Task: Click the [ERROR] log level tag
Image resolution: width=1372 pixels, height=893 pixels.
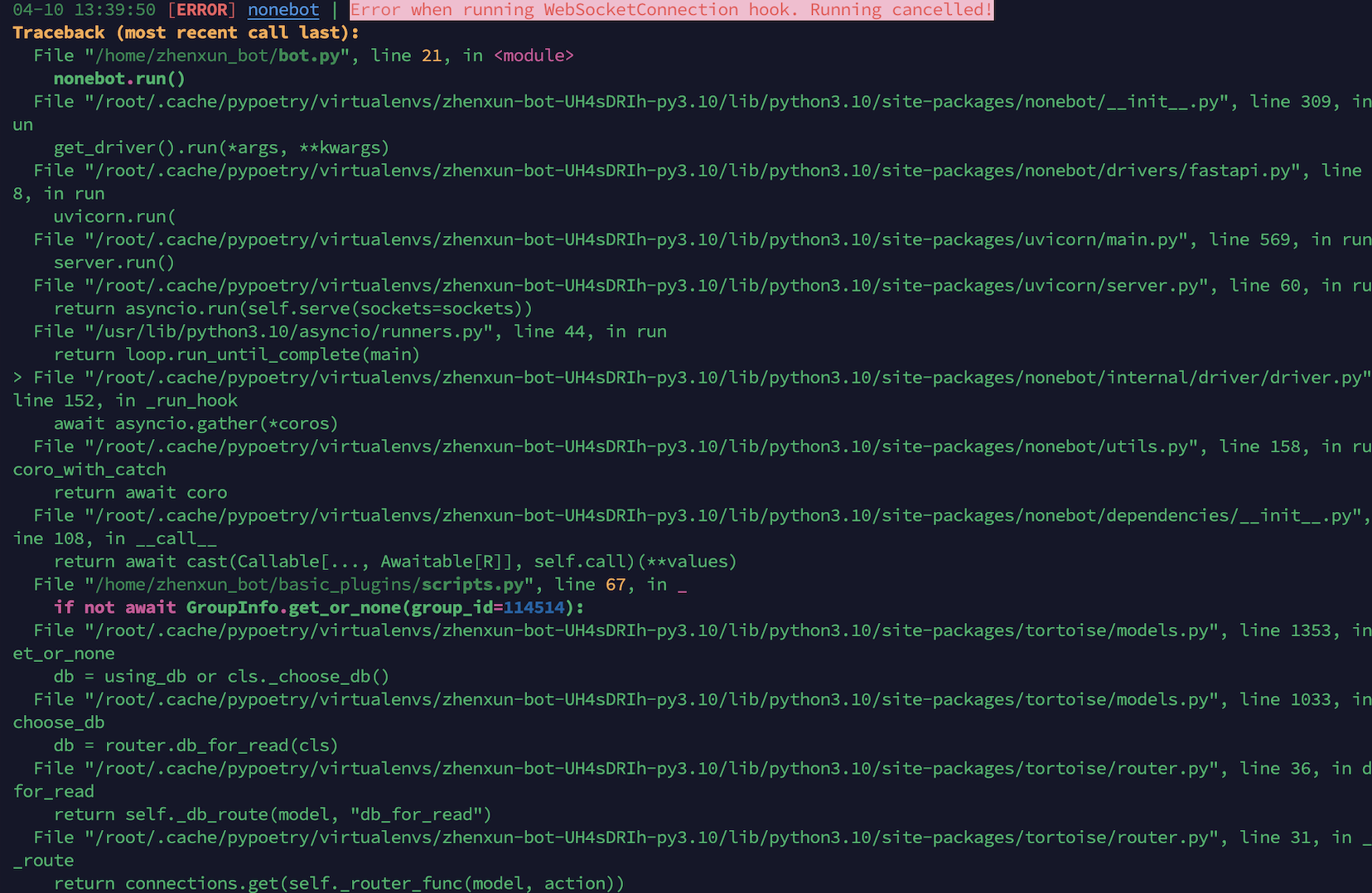Action: (x=201, y=10)
